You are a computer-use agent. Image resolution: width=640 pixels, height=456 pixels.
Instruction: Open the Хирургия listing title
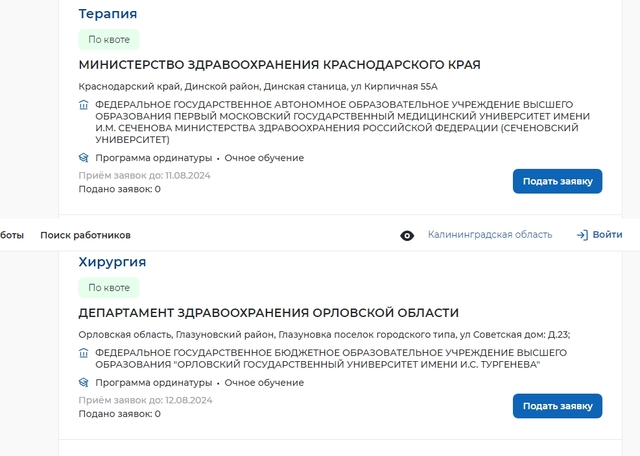click(112, 262)
